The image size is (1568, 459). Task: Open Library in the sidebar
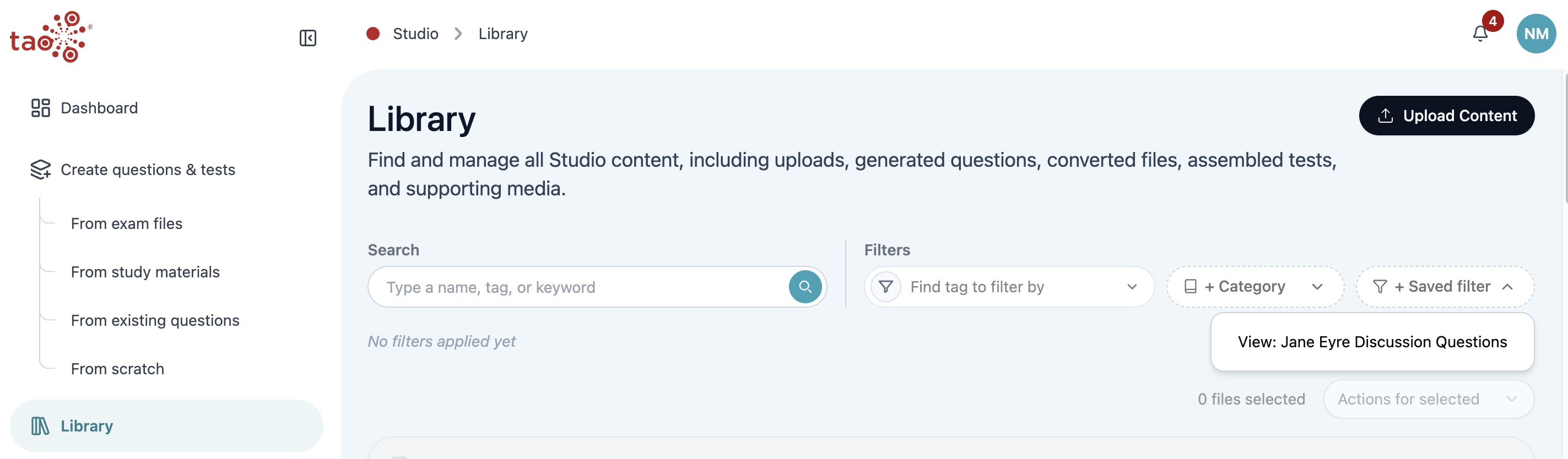coord(166,425)
